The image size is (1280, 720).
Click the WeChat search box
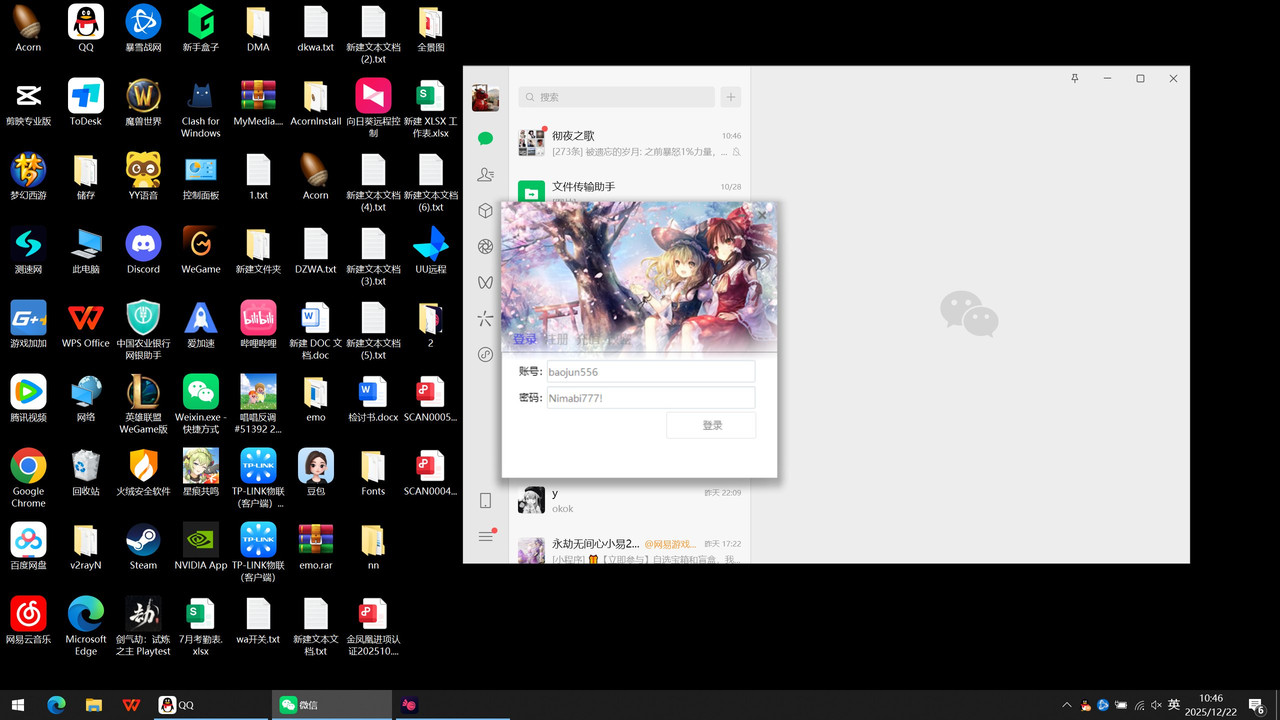pyautogui.click(x=616, y=97)
